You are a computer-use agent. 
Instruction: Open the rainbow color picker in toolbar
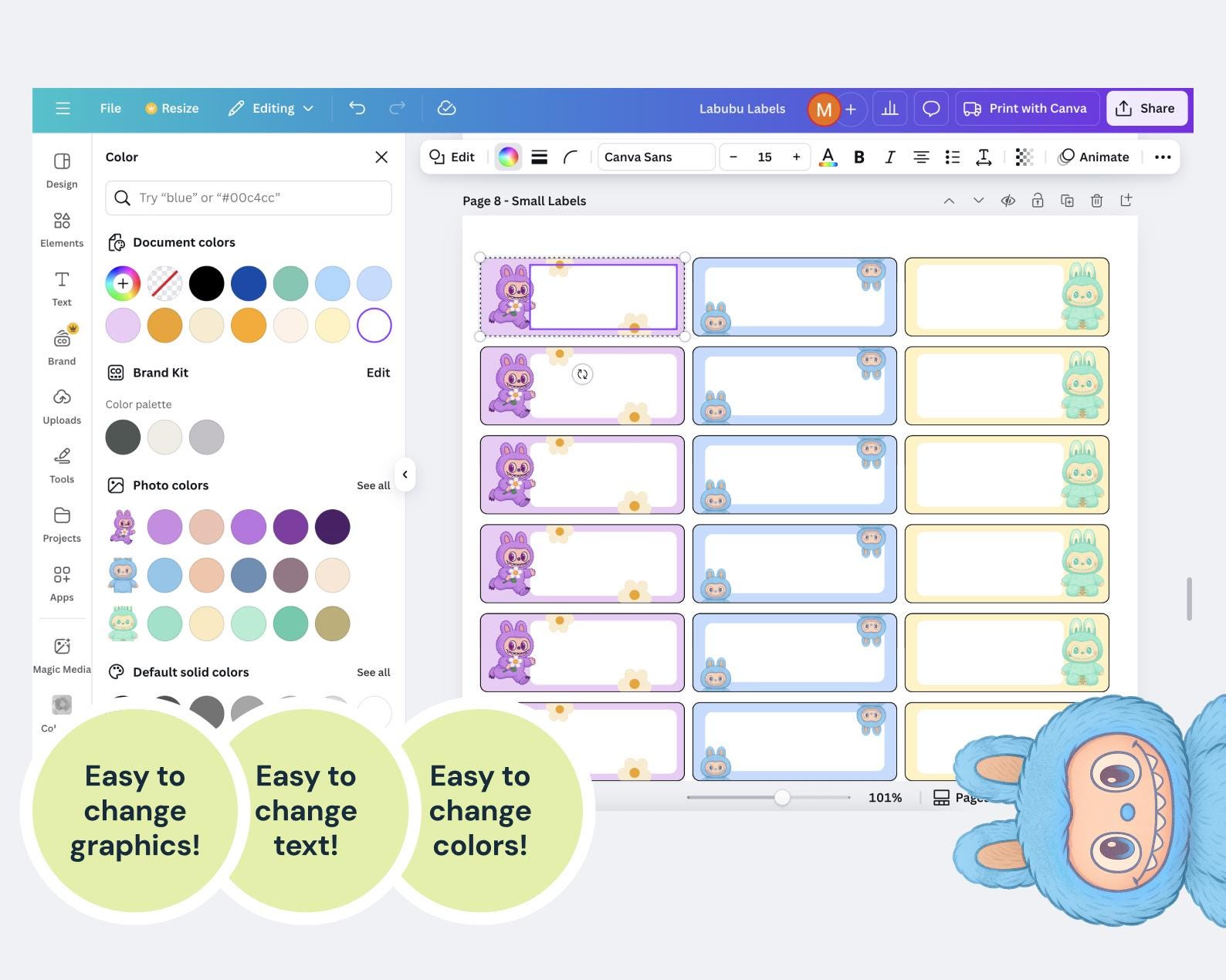508,157
